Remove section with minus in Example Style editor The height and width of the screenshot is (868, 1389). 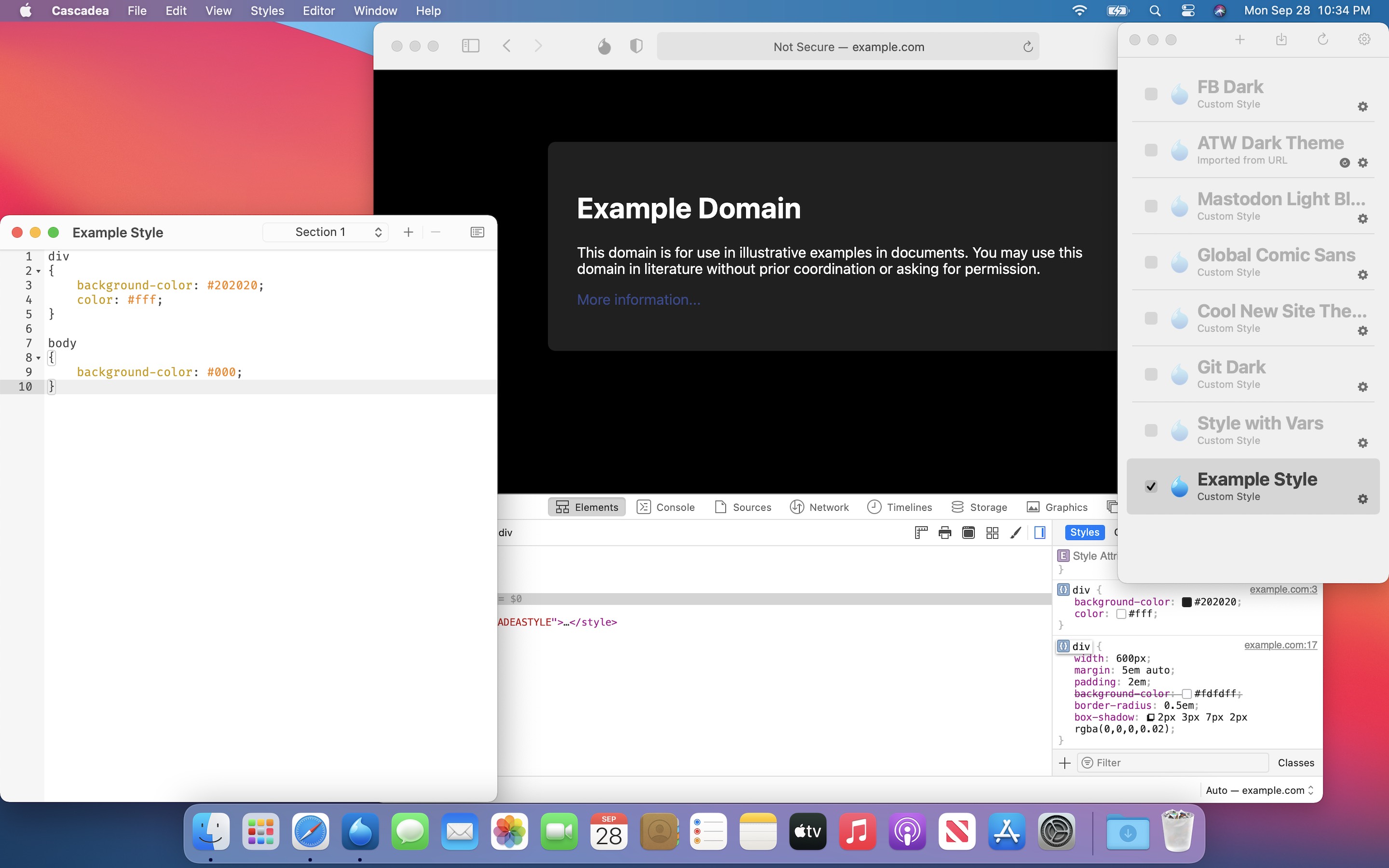[x=435, y=232]
